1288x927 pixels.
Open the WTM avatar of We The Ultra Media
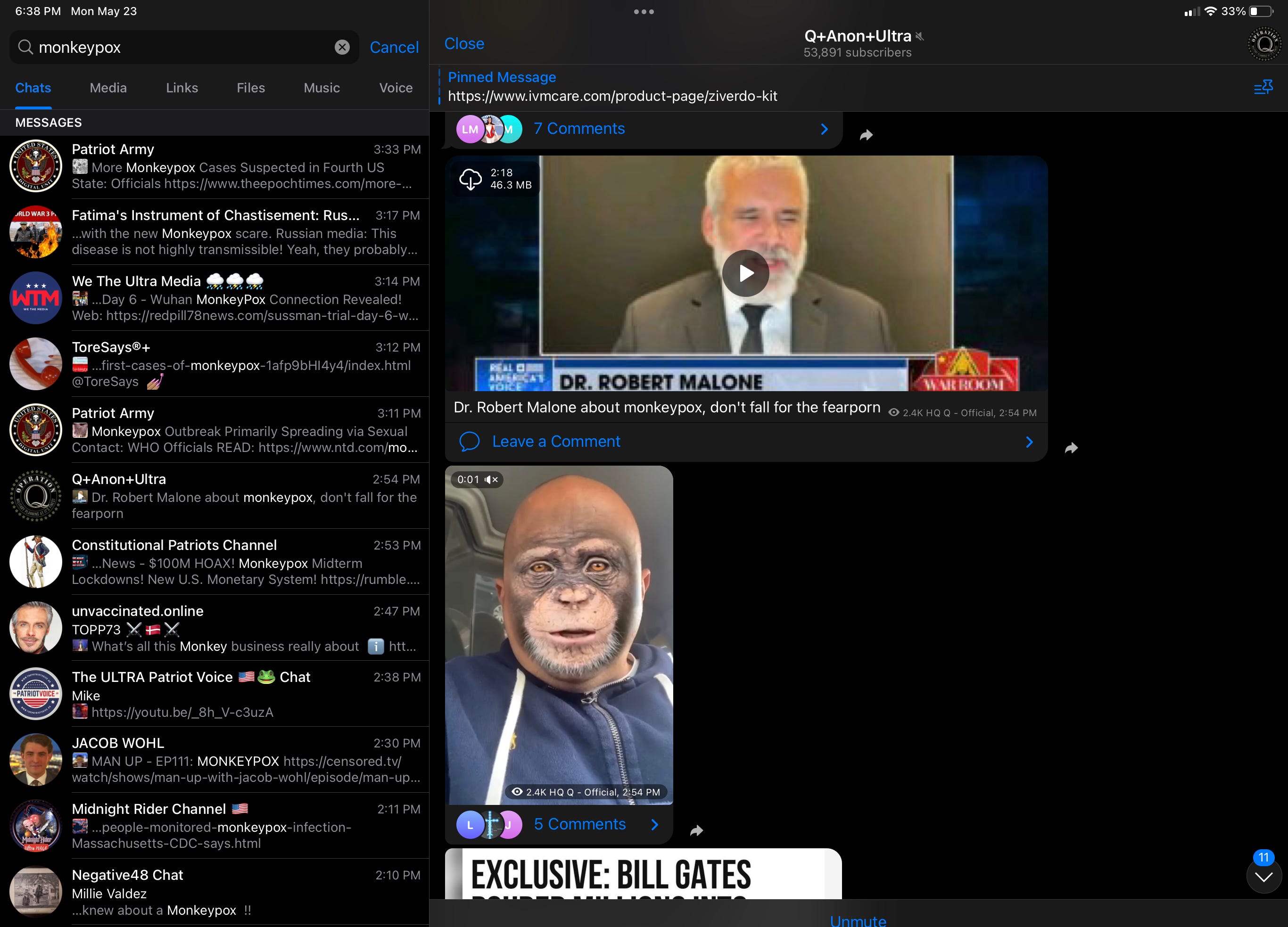point(36,298)
